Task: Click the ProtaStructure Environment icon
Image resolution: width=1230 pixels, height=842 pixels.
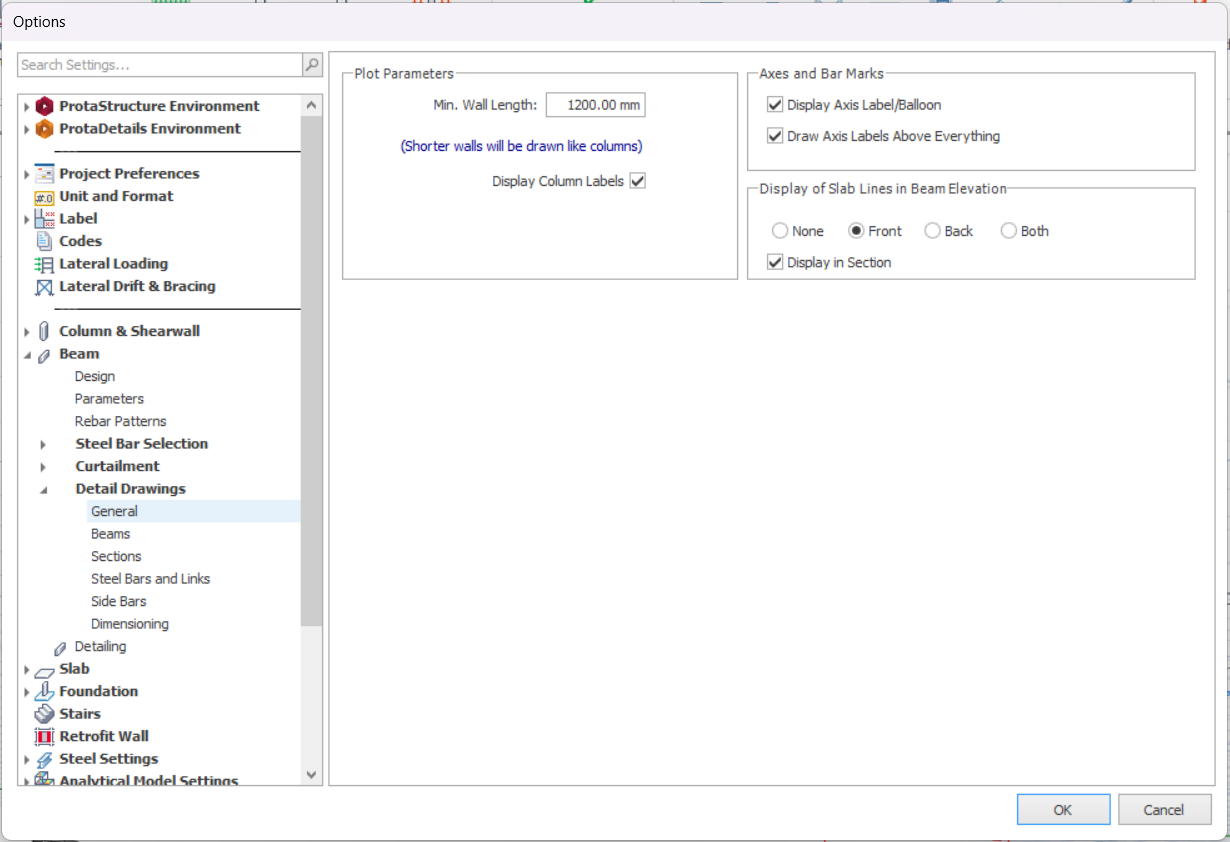Action: [42, 105]
